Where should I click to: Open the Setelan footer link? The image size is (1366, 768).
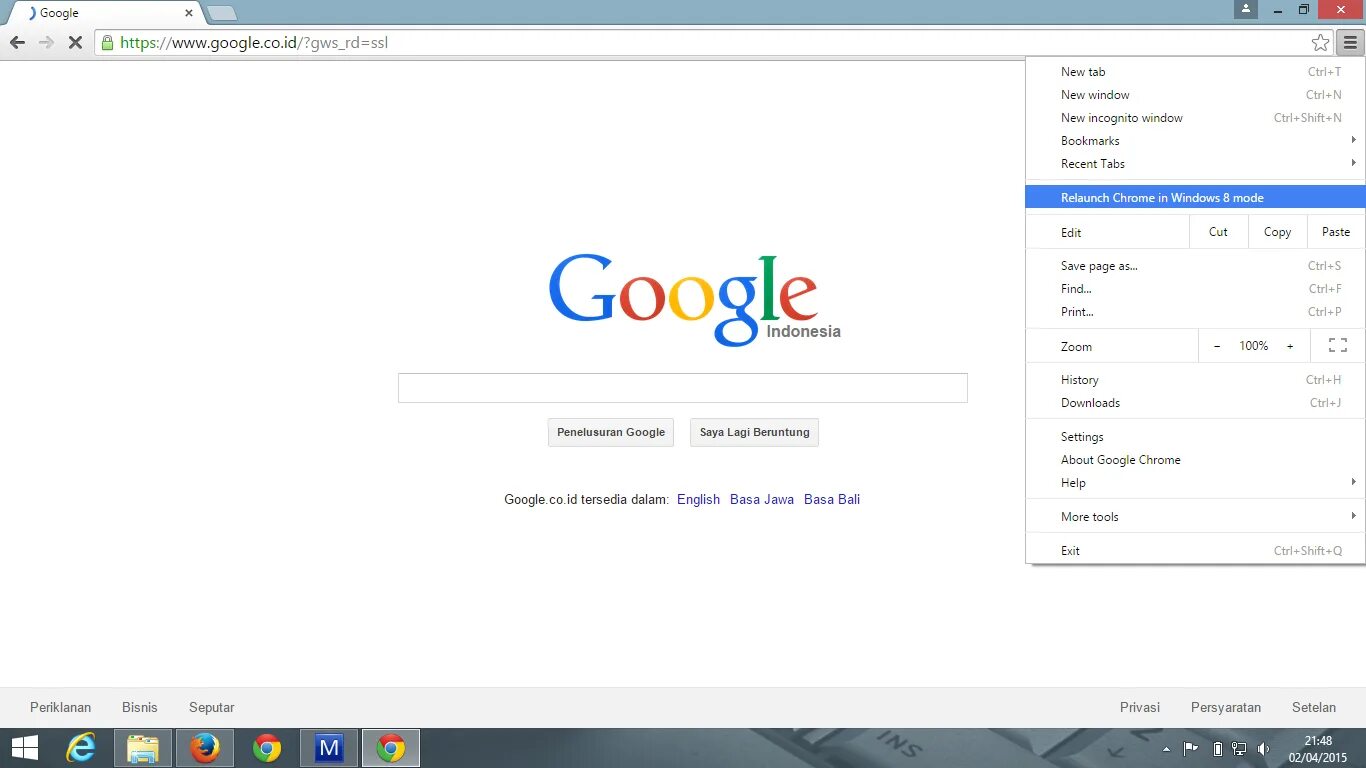pyautogui.click(x=1314, y=707)
